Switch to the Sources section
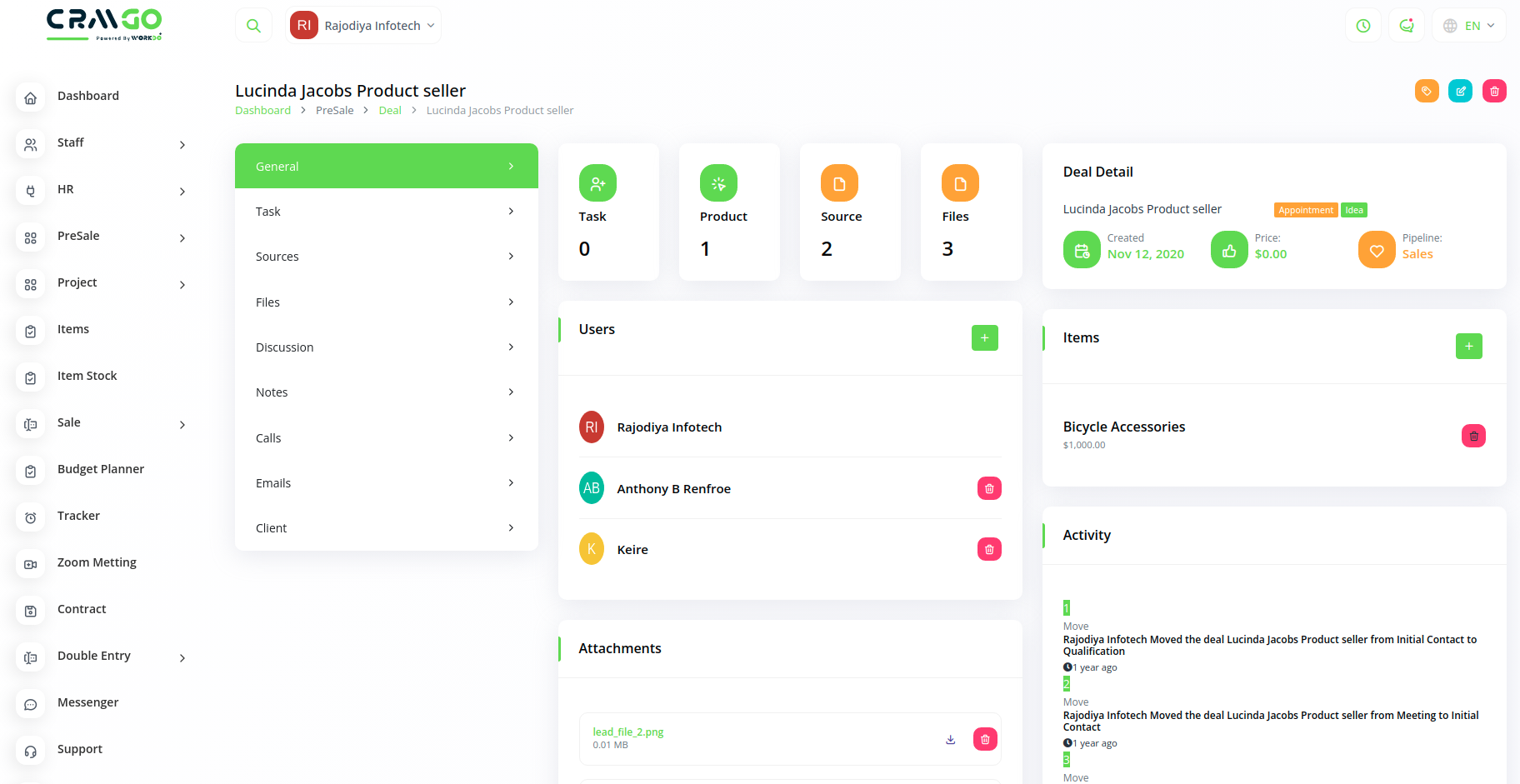Viewport: 1520px width, 784px height. [387, 257]
